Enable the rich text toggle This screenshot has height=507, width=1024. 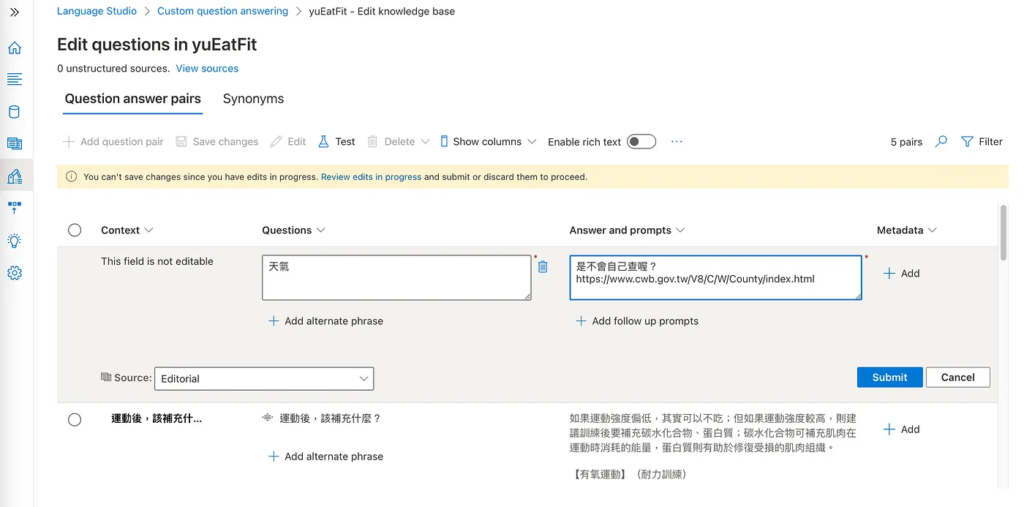641,142
